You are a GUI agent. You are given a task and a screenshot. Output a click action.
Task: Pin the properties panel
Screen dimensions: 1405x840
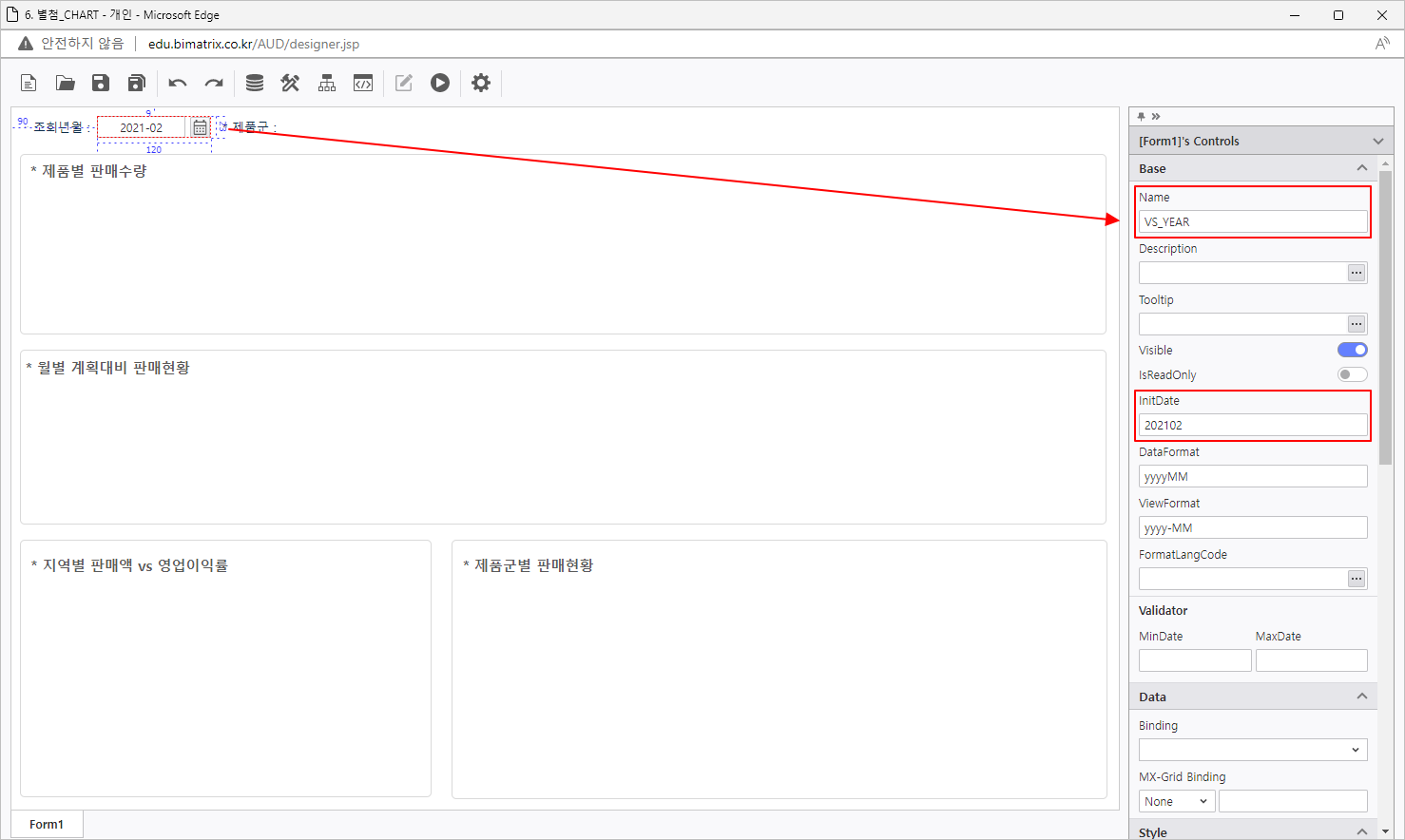pyautogui.click(x=1142, y=116)
